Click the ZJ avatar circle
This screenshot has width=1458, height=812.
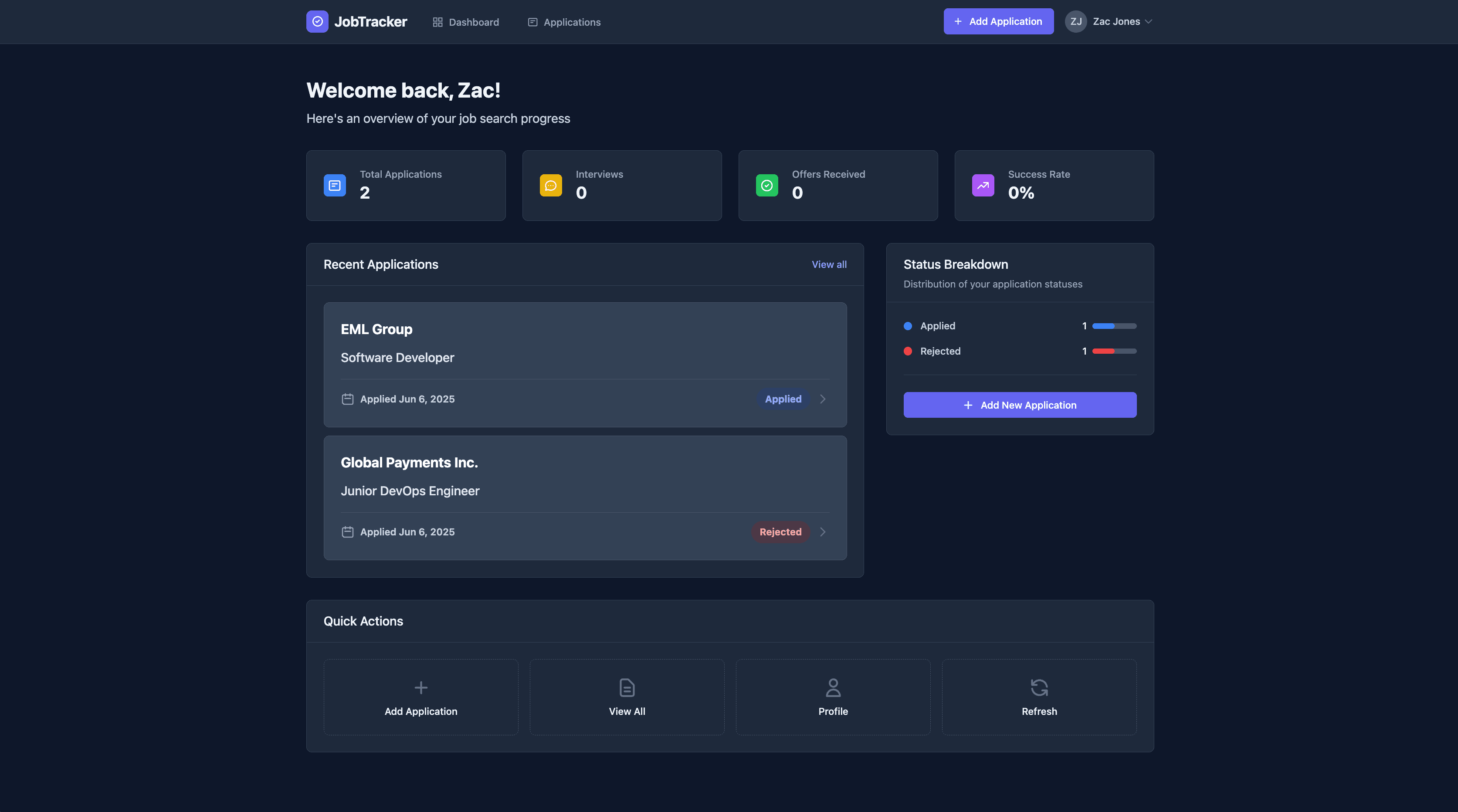1076,21
